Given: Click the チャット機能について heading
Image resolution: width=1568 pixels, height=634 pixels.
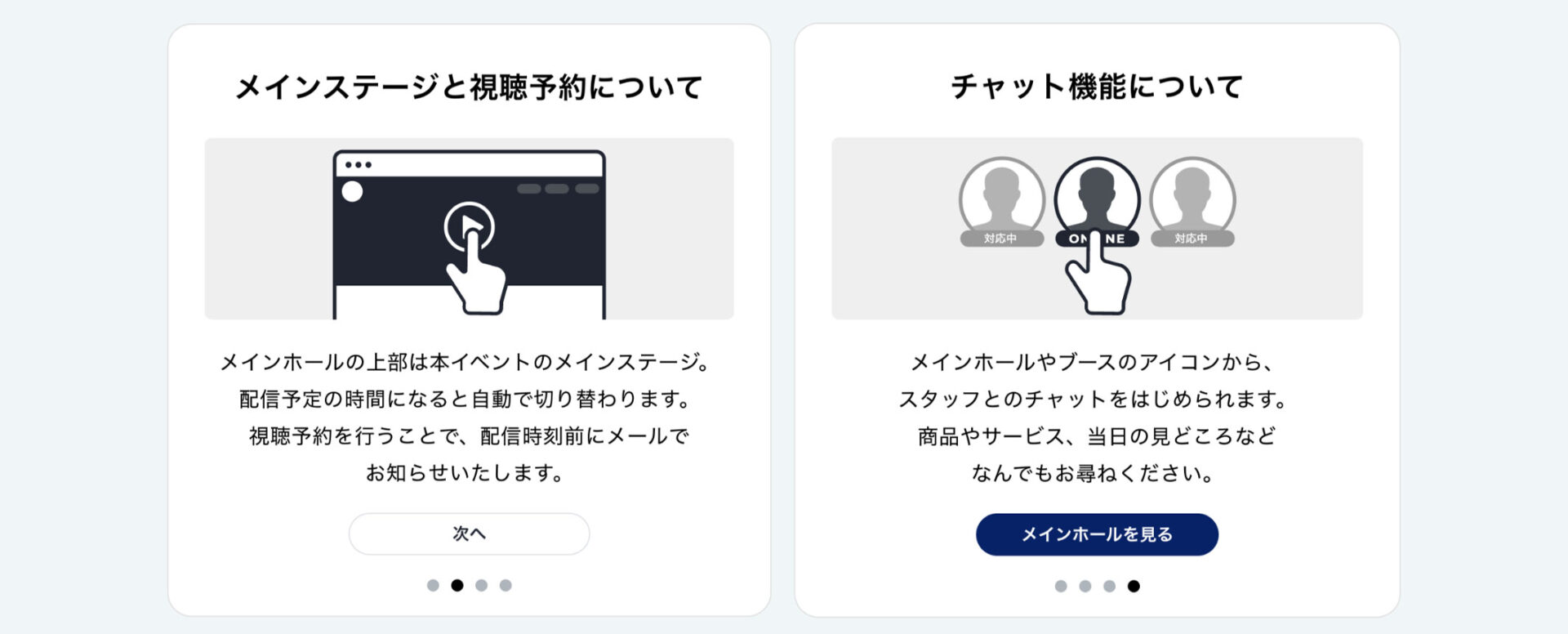Looking at the screenshot, I should (1097, 87).
